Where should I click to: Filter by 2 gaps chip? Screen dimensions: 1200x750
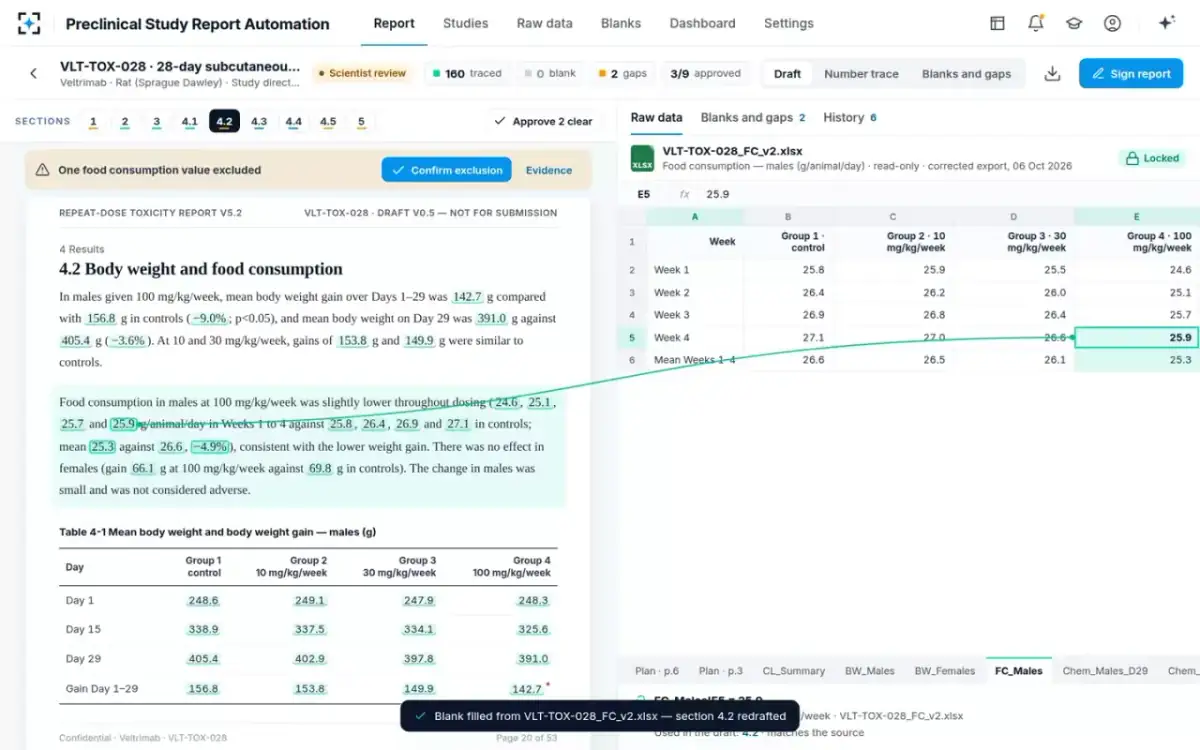click(x=622, y=73)
